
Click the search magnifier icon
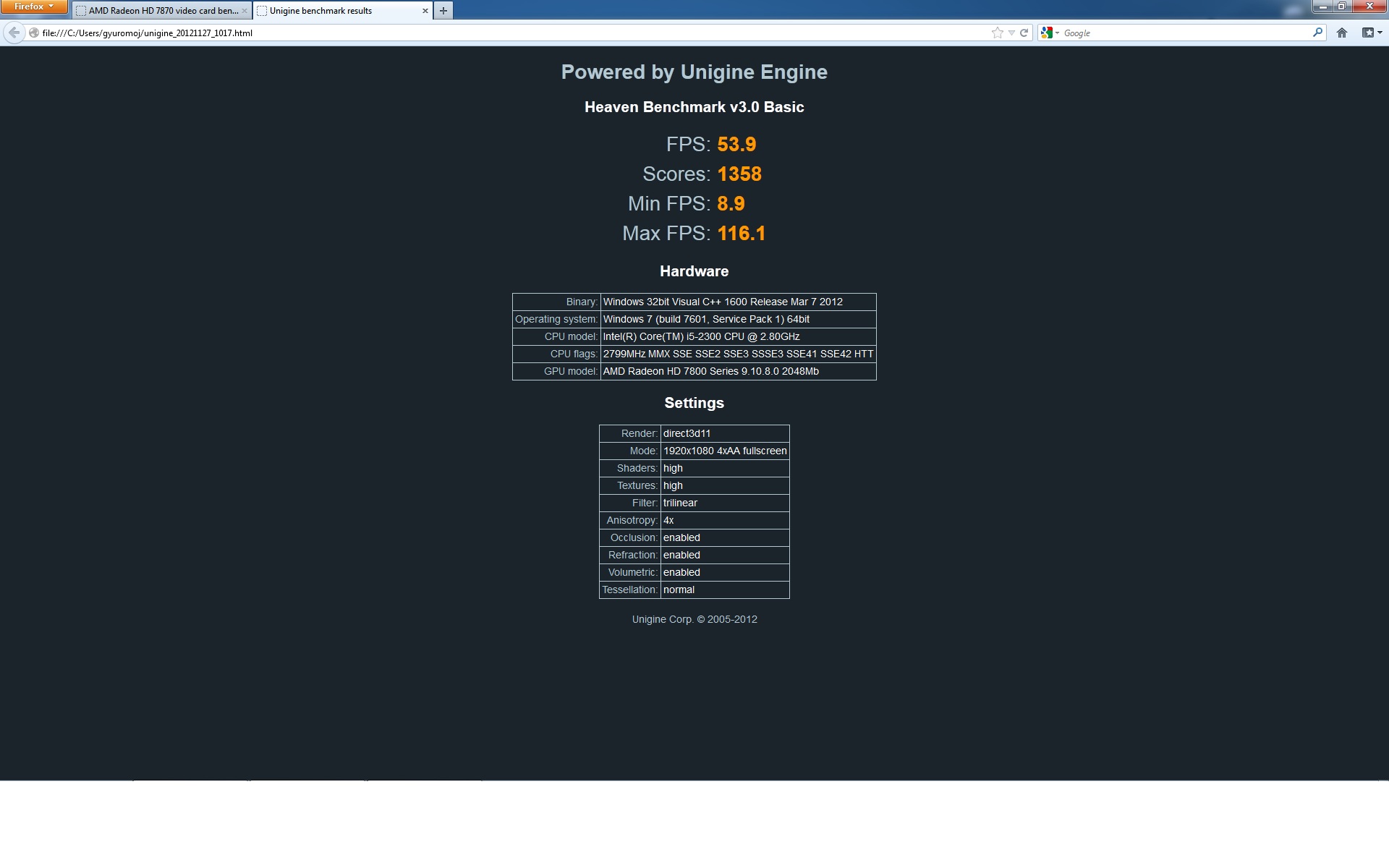1317,33
